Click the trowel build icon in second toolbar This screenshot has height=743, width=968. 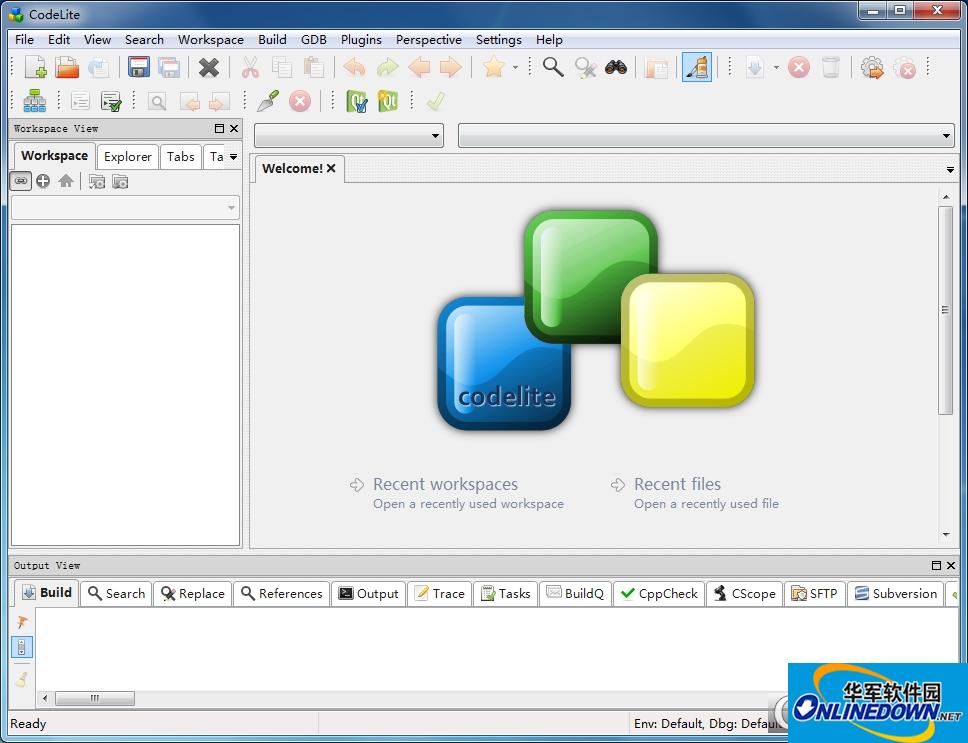click(x=268, y=101)
